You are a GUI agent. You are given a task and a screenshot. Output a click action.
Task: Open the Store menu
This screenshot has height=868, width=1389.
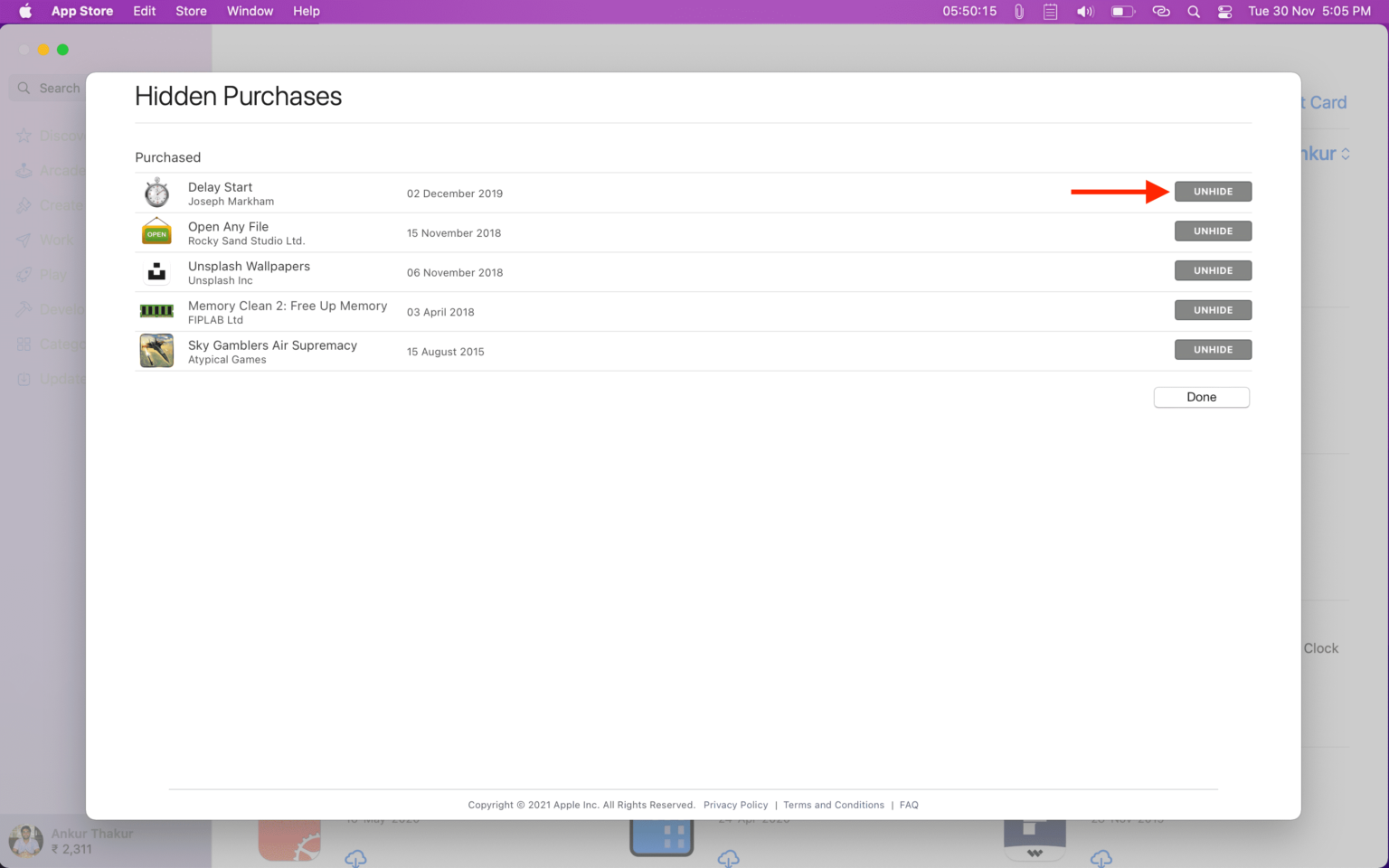[x=191, y=11]
